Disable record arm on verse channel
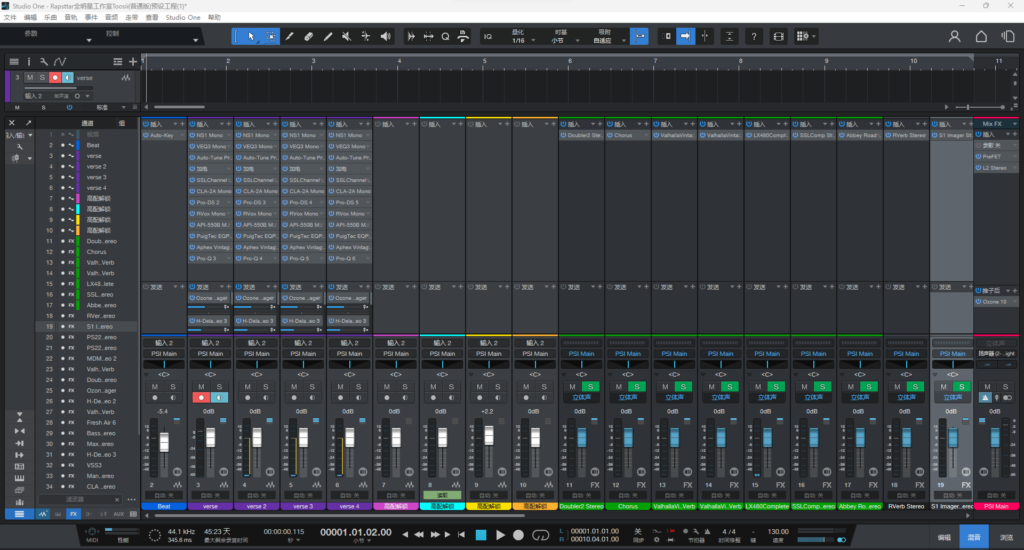The width and height of the screenshot is (1024, 550). coord(201,397)
